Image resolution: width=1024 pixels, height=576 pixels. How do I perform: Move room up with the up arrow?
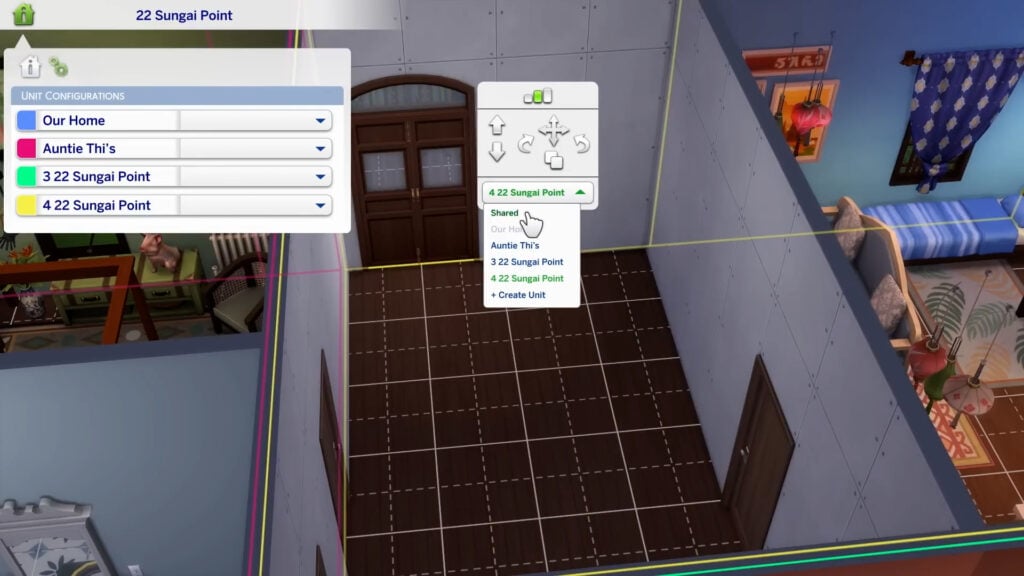pos(497,126)
